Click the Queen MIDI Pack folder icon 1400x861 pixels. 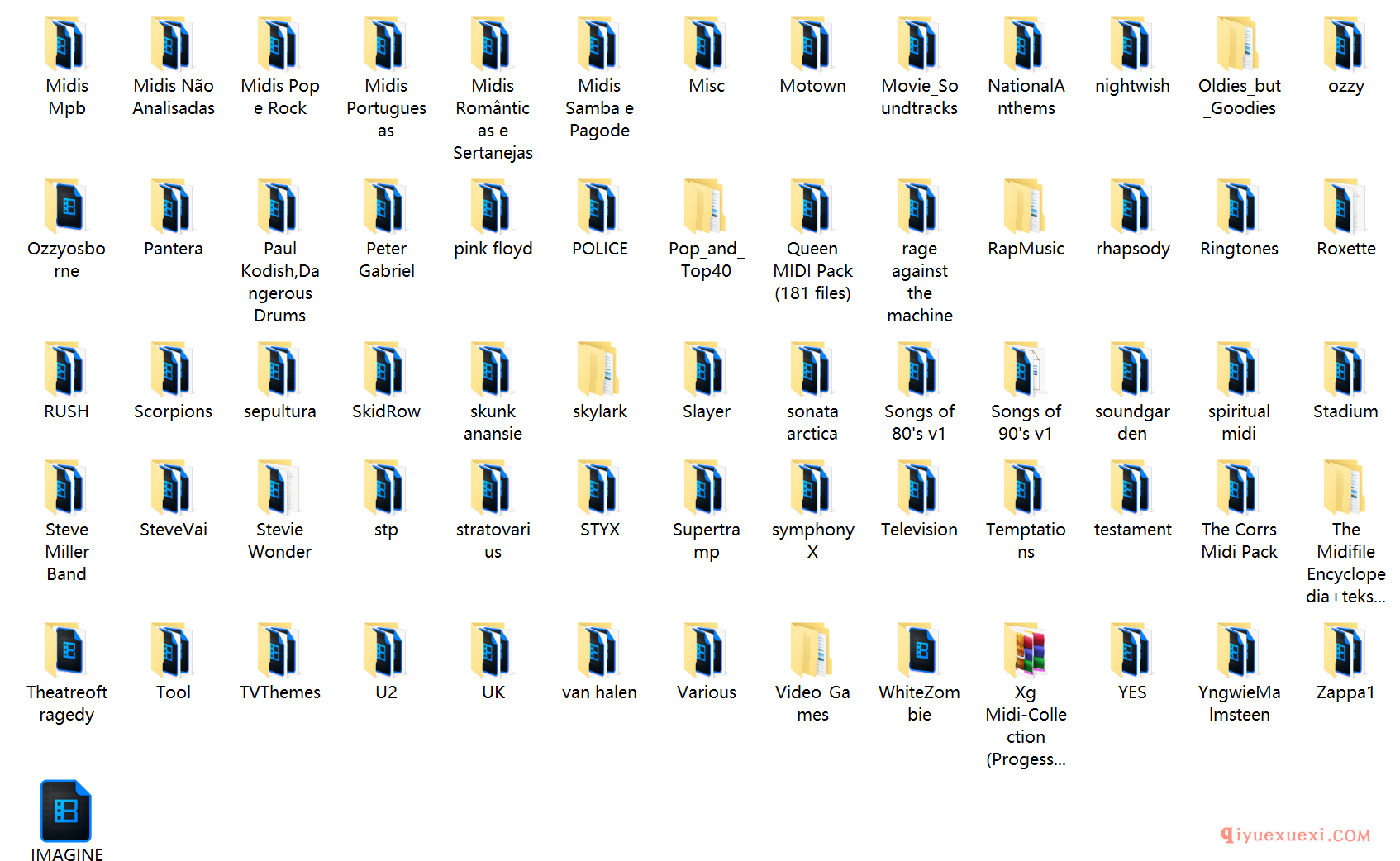812,207
